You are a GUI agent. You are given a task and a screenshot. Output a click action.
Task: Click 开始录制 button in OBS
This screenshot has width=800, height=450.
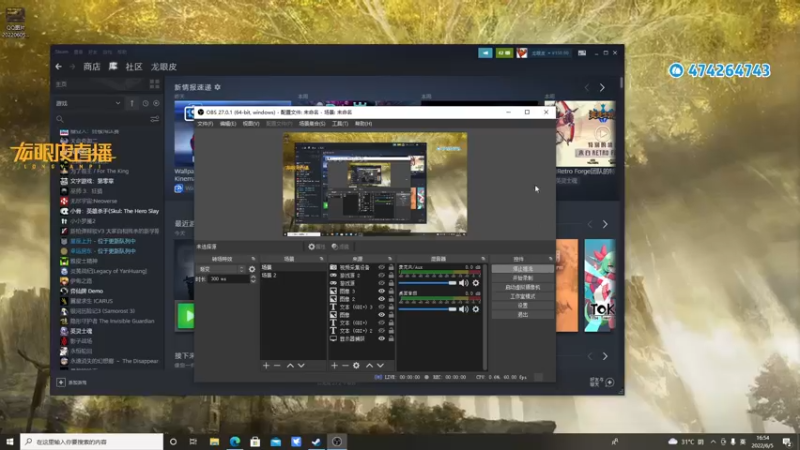(x=522, y=278)
